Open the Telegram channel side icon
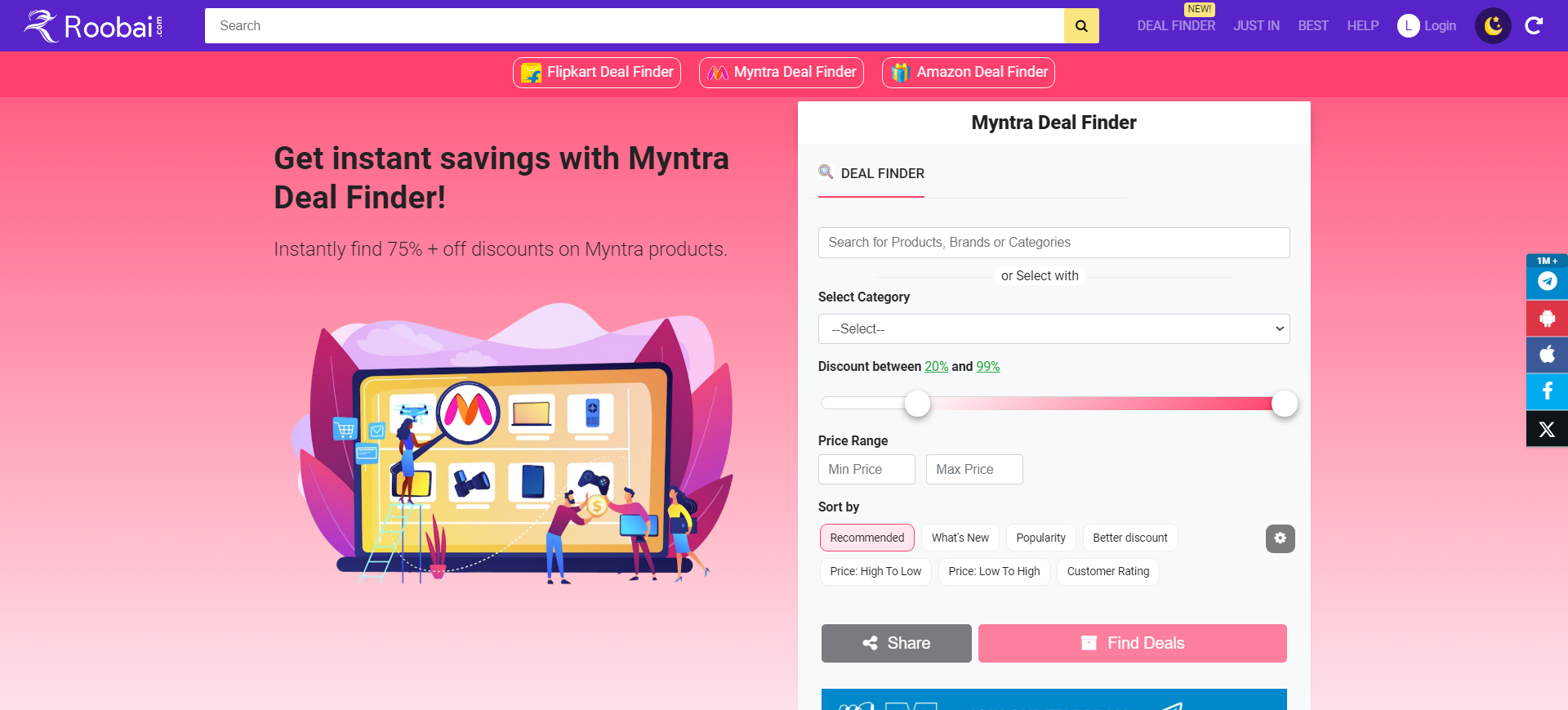This screenshot has width=1568, height=710. point(1547,281)
